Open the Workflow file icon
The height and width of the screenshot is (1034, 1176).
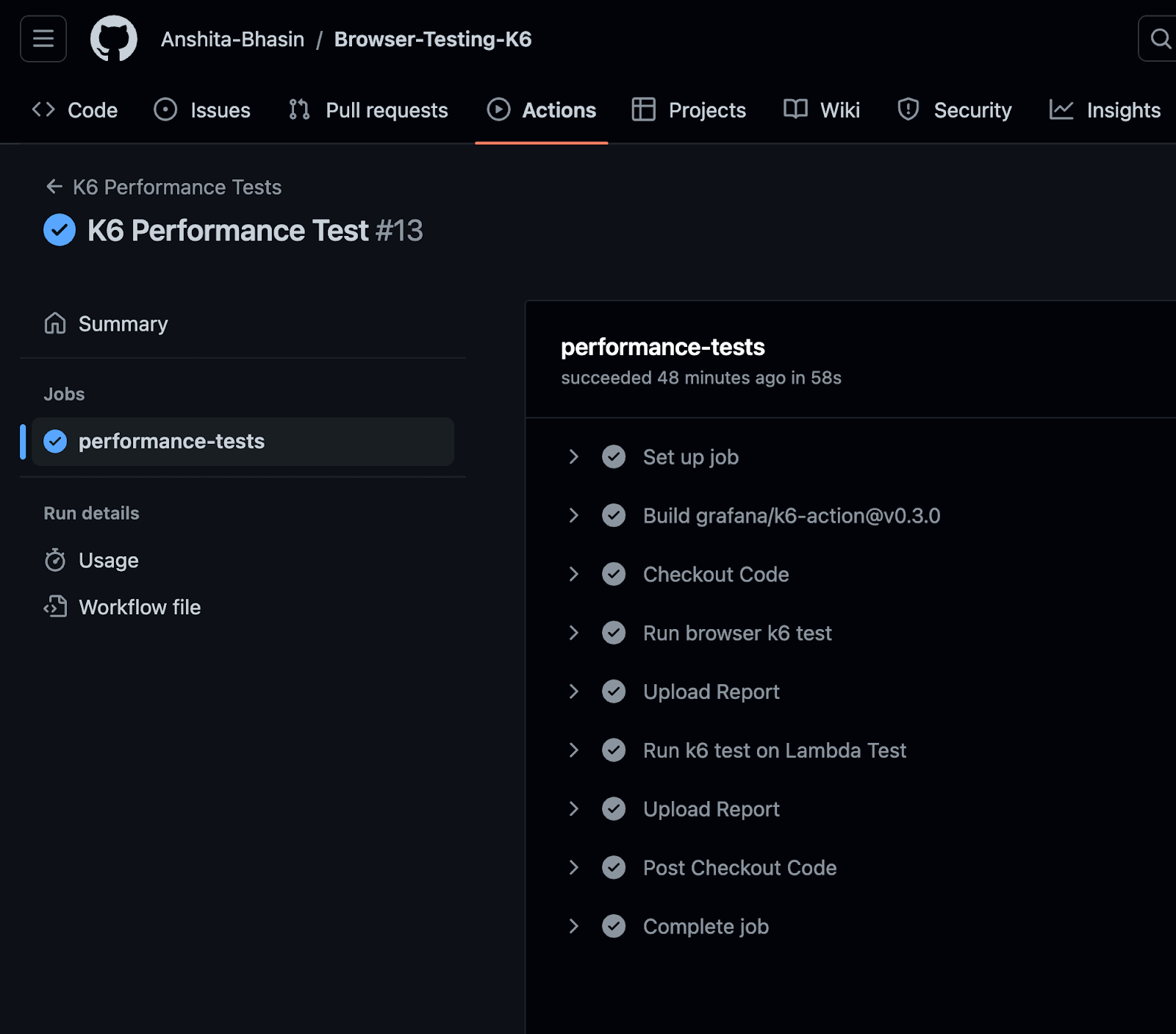click(55, 606)
